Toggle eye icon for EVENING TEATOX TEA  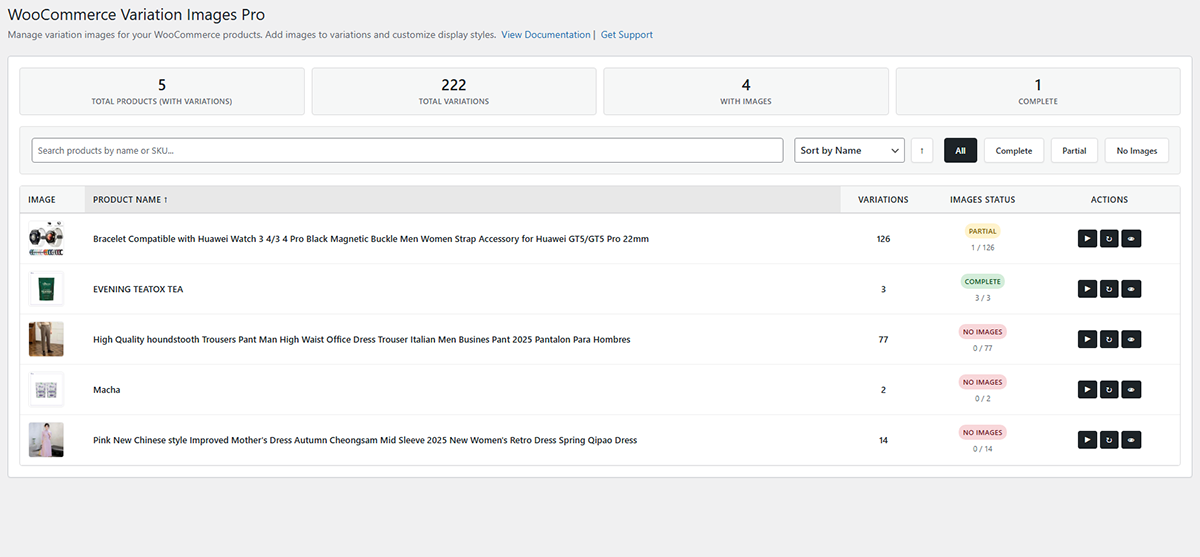(1131, 289)
